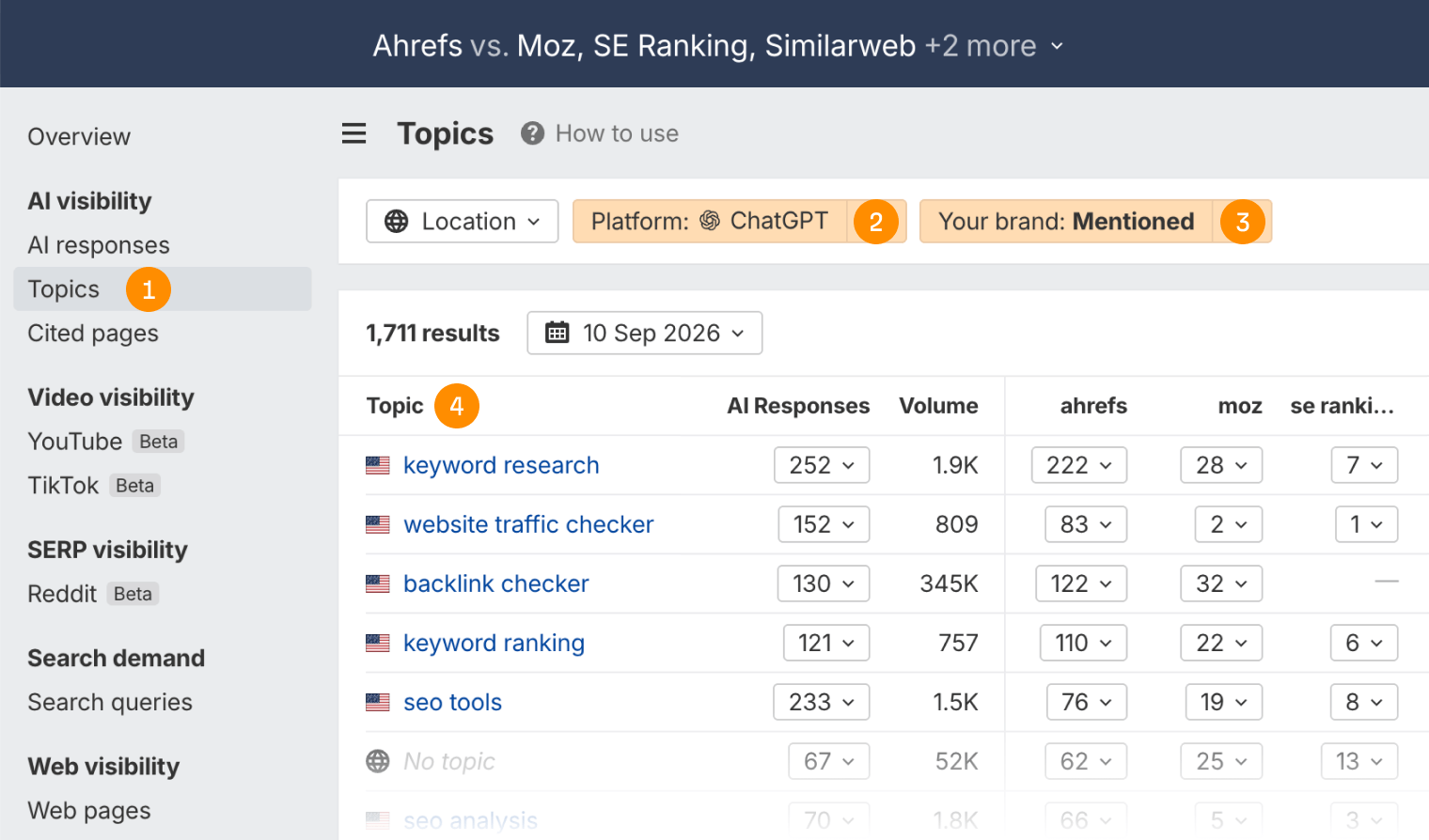Open Web pages in the sidebar
Image resolution: width=1429 pixels, height=840 pixels.
coord(89,811)
